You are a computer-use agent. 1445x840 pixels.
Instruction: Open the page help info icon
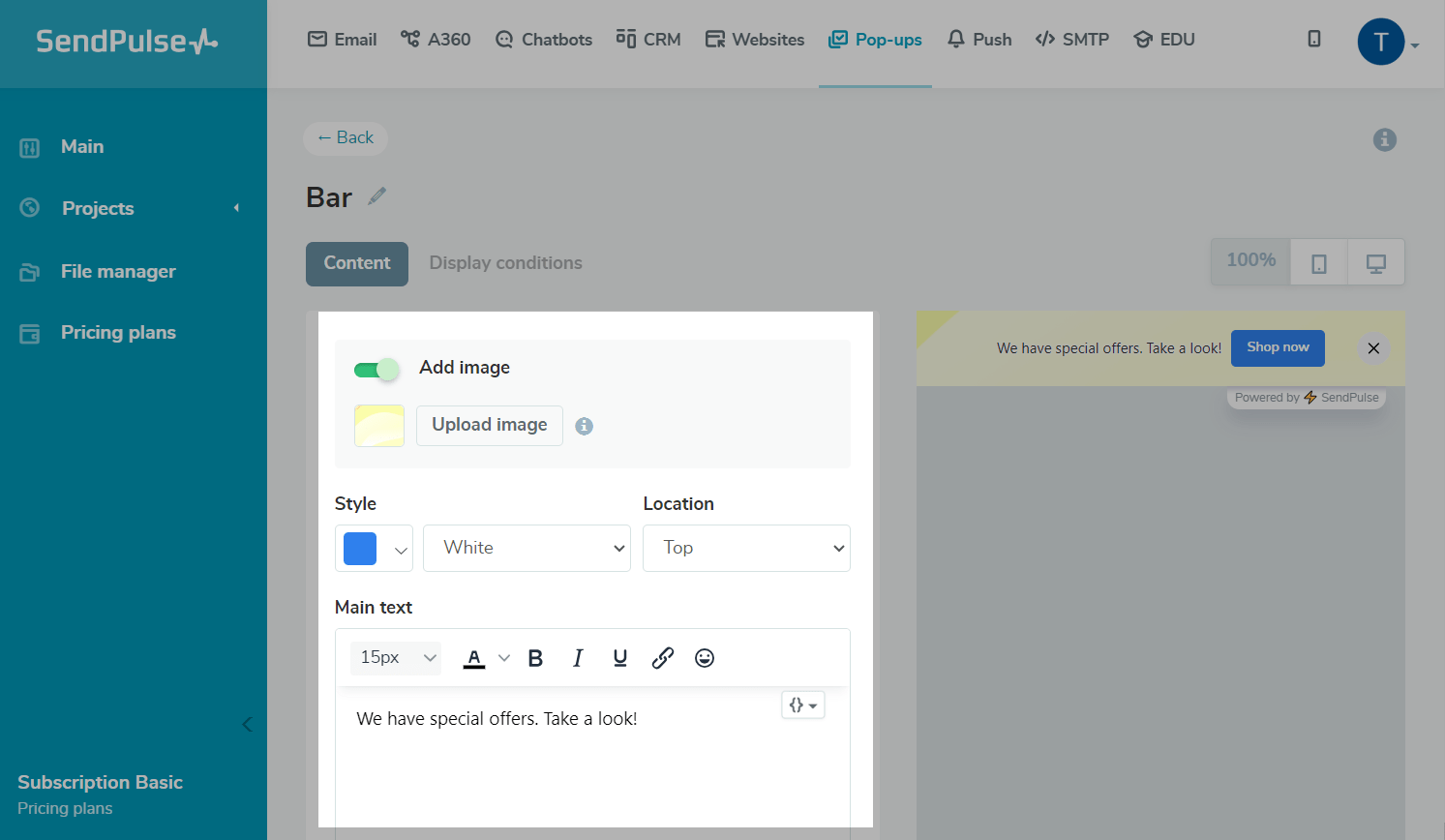click(1385, 139)
